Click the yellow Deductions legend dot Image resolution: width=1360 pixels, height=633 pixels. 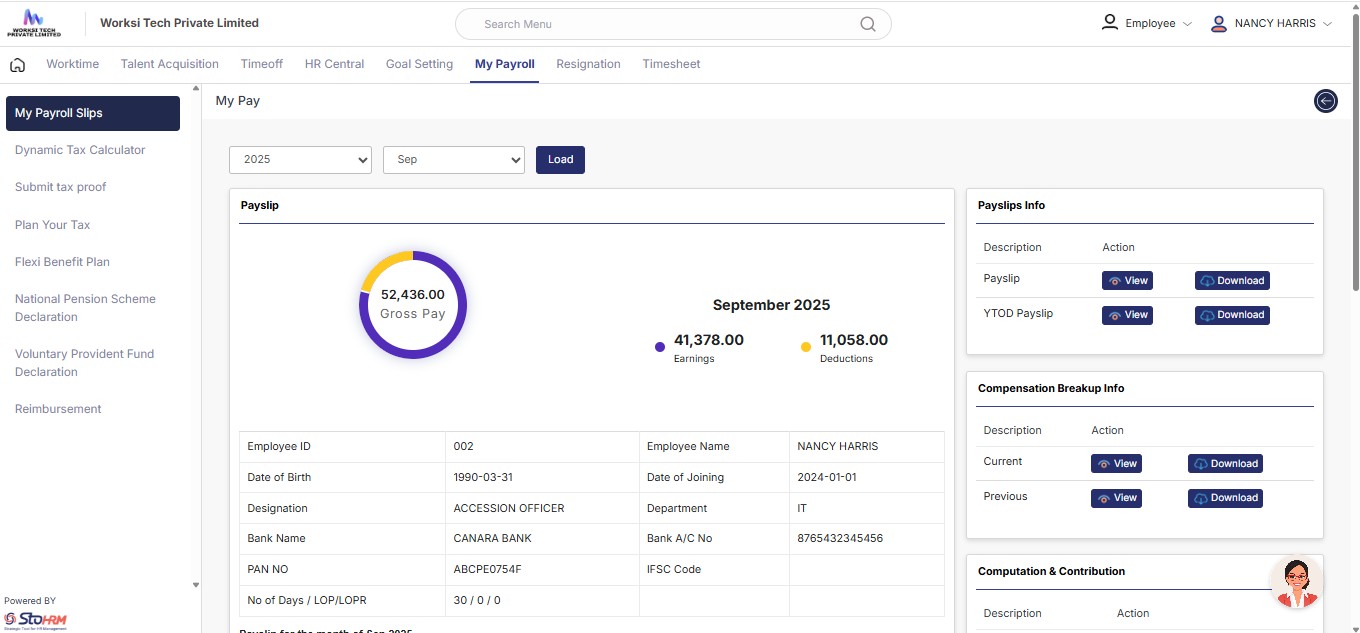806,347
